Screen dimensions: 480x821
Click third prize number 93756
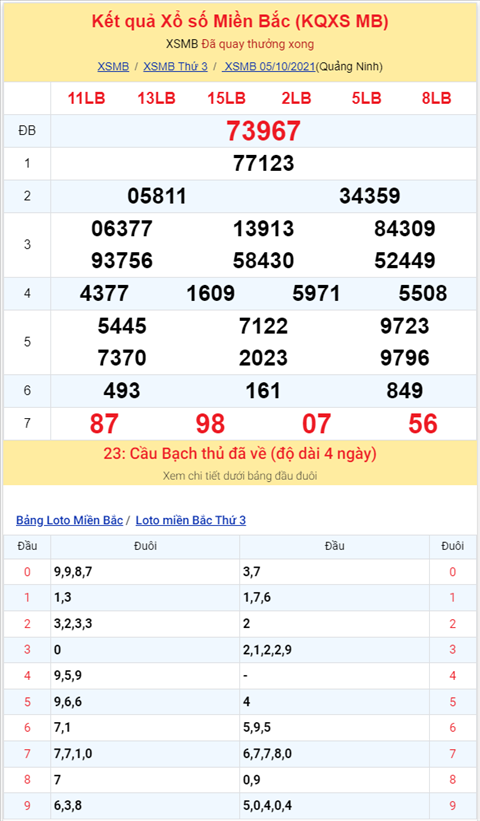pos(122,261)
